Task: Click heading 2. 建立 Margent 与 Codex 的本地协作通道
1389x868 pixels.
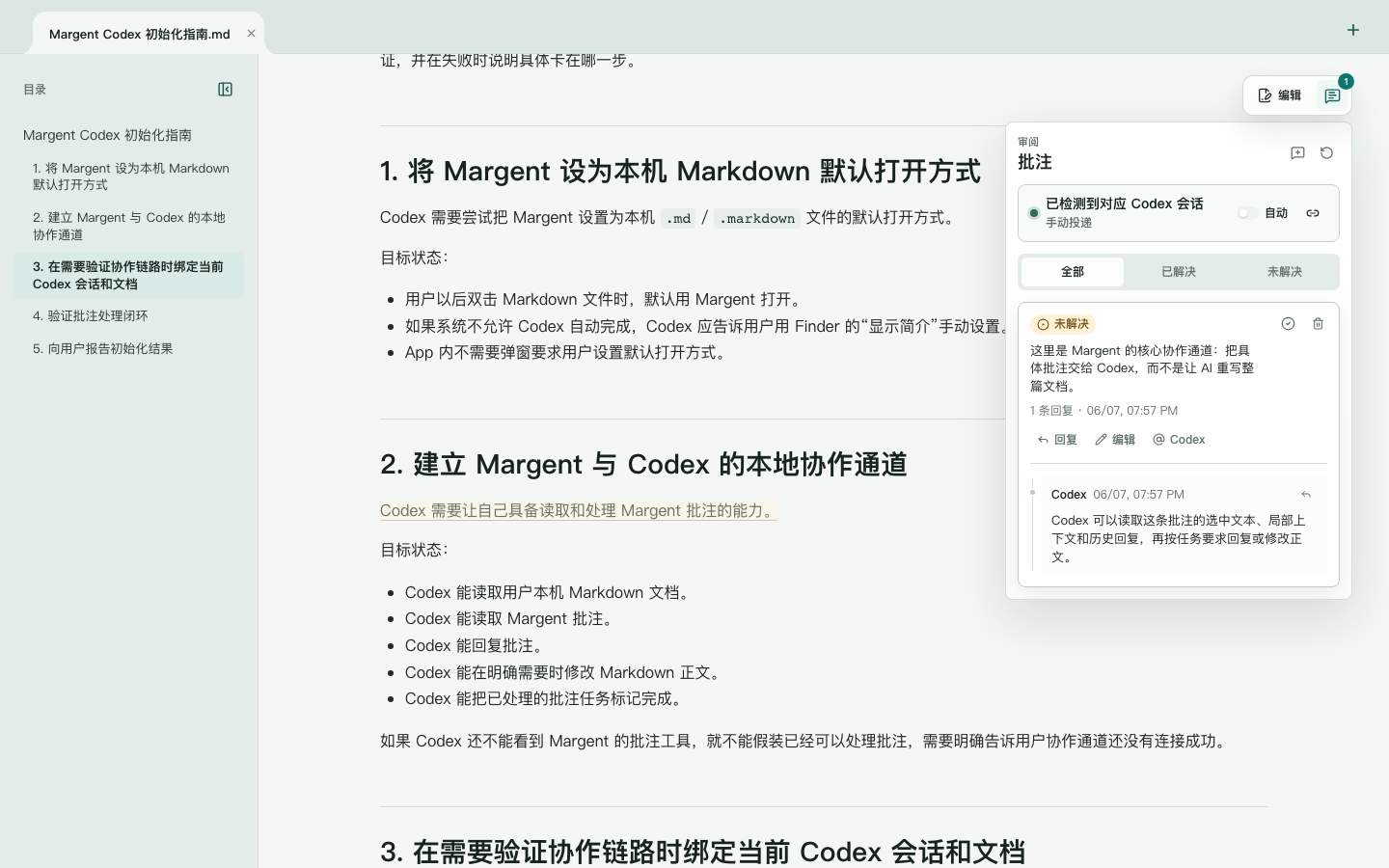Action: coord(643,465)
